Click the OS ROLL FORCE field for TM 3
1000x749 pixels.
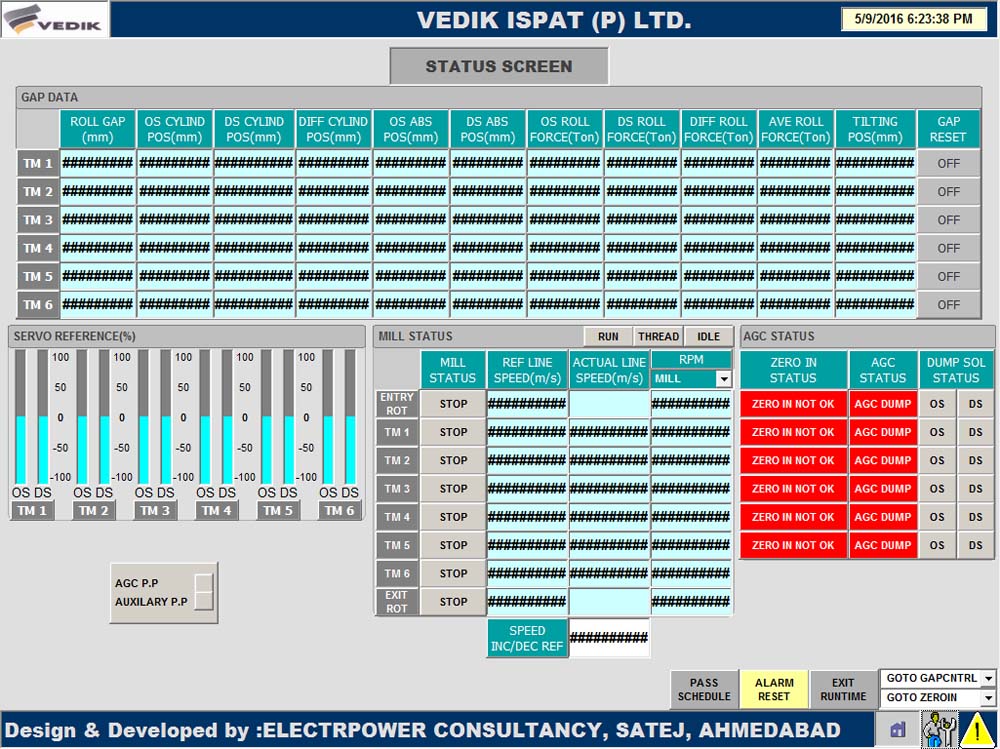[x=564, y=220]
